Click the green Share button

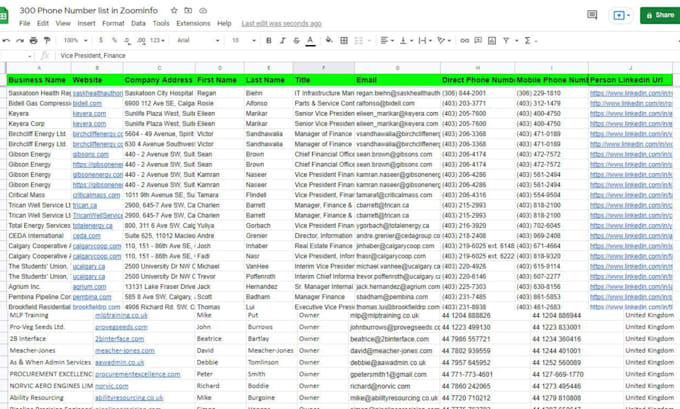click(660, 15)
